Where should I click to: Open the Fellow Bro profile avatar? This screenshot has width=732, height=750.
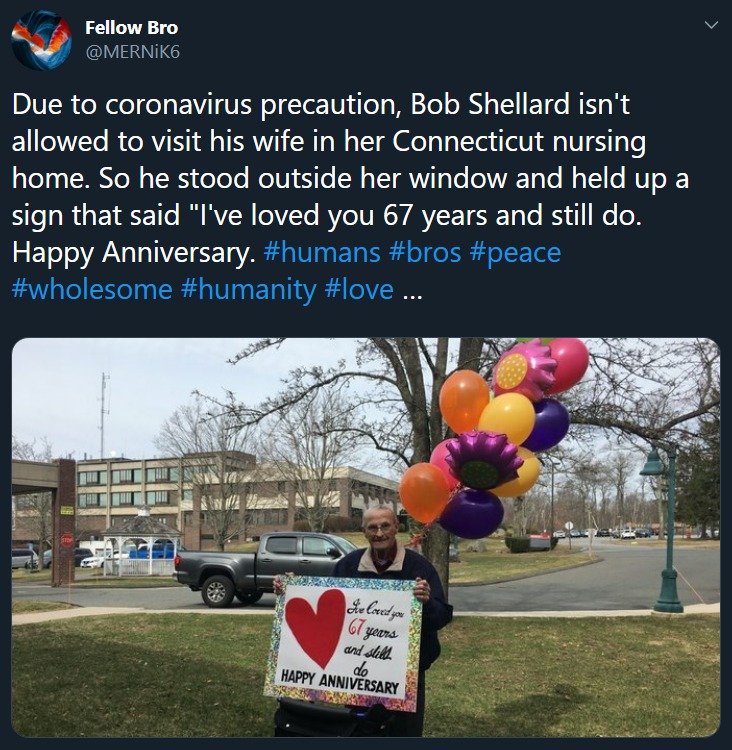[42, 40]
